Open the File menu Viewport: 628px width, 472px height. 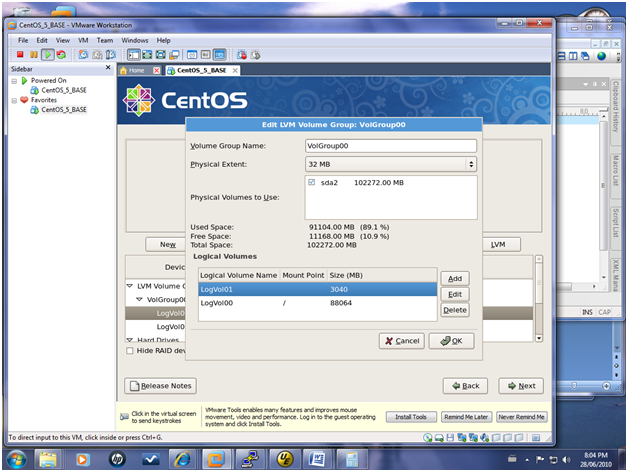click(23, 40)
